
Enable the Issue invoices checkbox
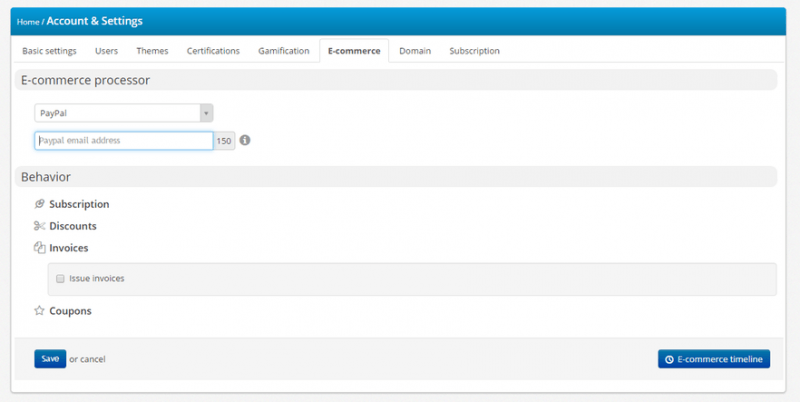point(61,279)
